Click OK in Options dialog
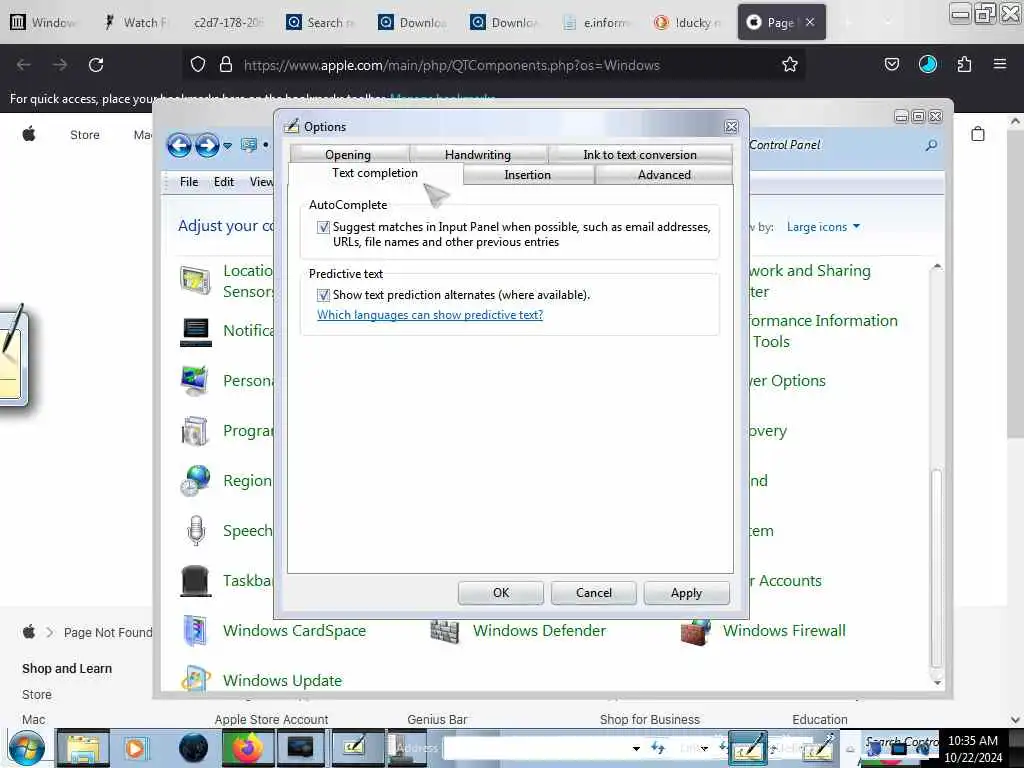The width and height of the screenshot is (1024, 768). pos(501,593)
